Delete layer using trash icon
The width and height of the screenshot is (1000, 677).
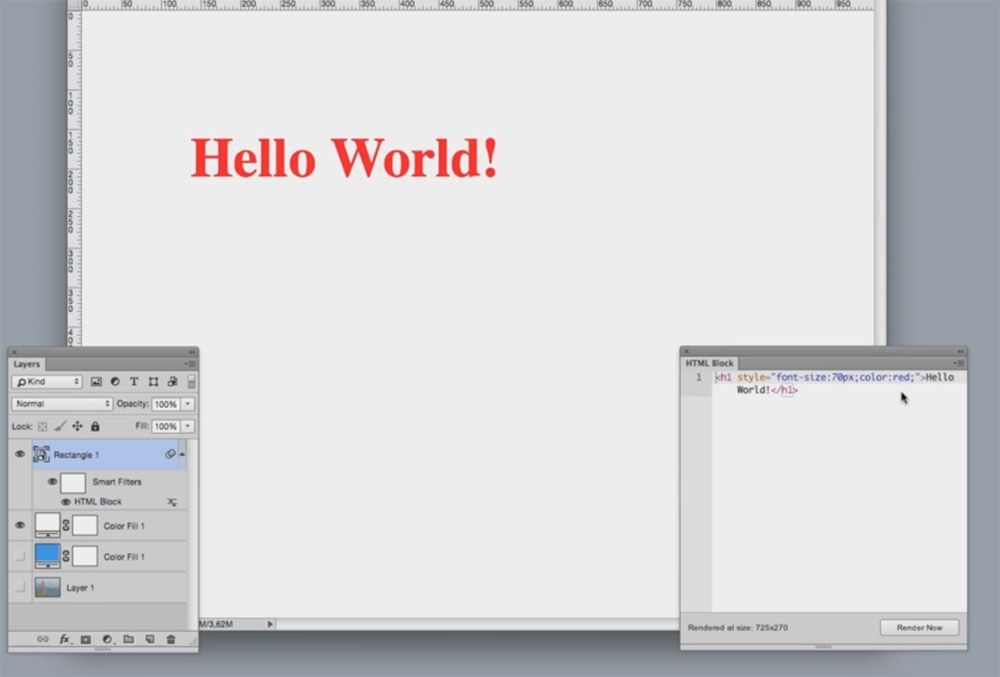click(x=171, y=639)
